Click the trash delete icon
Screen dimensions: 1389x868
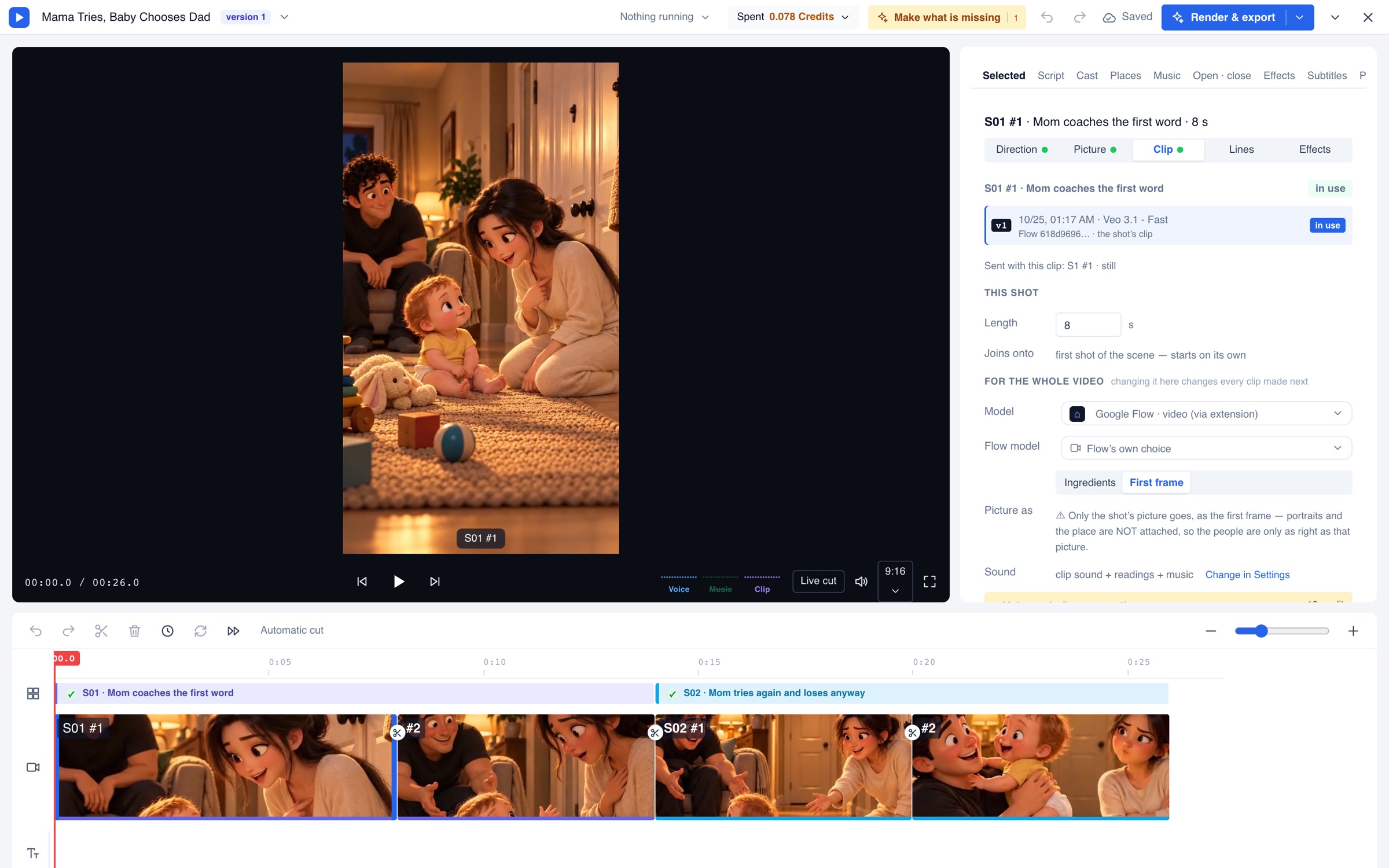[134, 631]
